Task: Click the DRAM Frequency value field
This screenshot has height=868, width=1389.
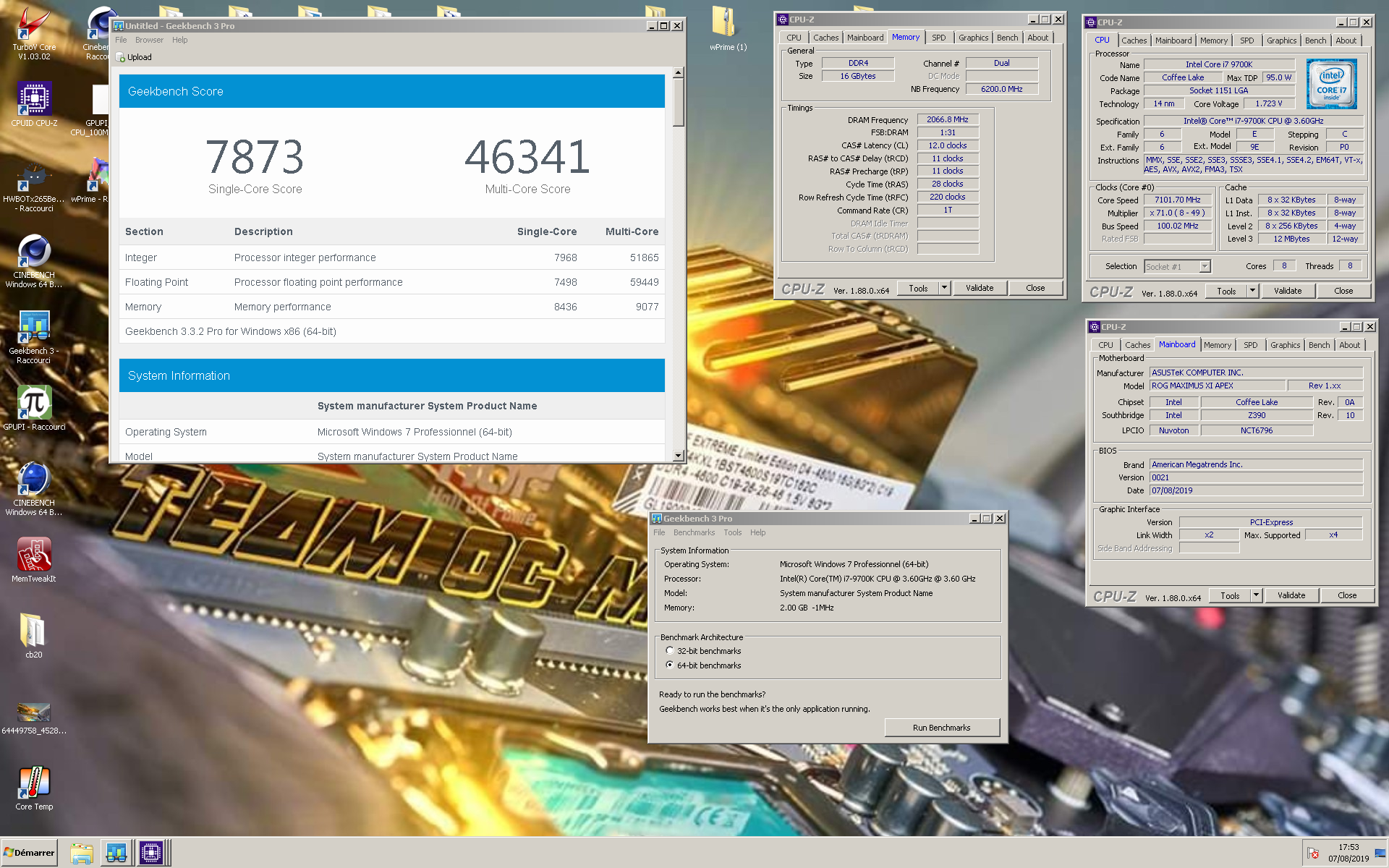Action: [948, 120]
